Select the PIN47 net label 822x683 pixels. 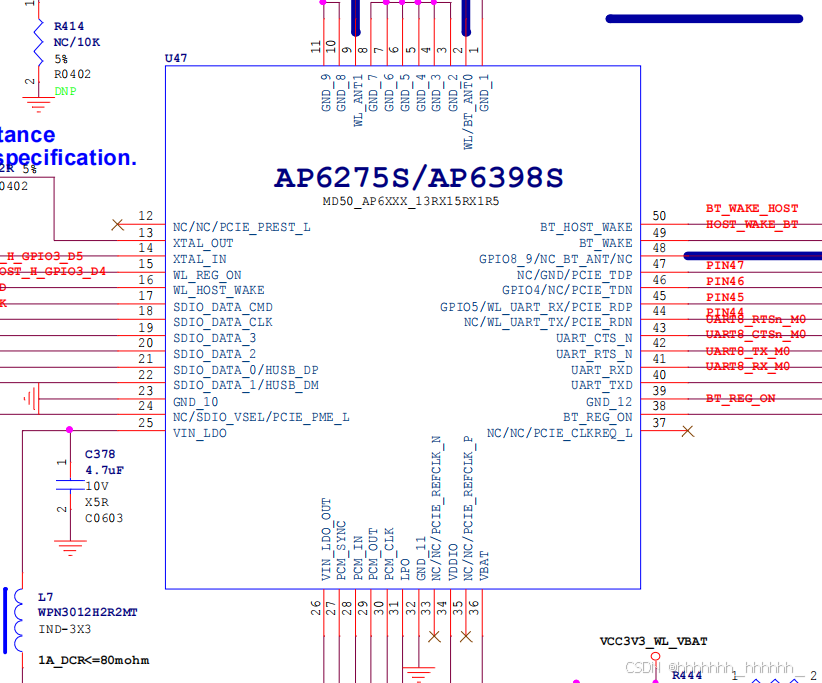point(727,265)
